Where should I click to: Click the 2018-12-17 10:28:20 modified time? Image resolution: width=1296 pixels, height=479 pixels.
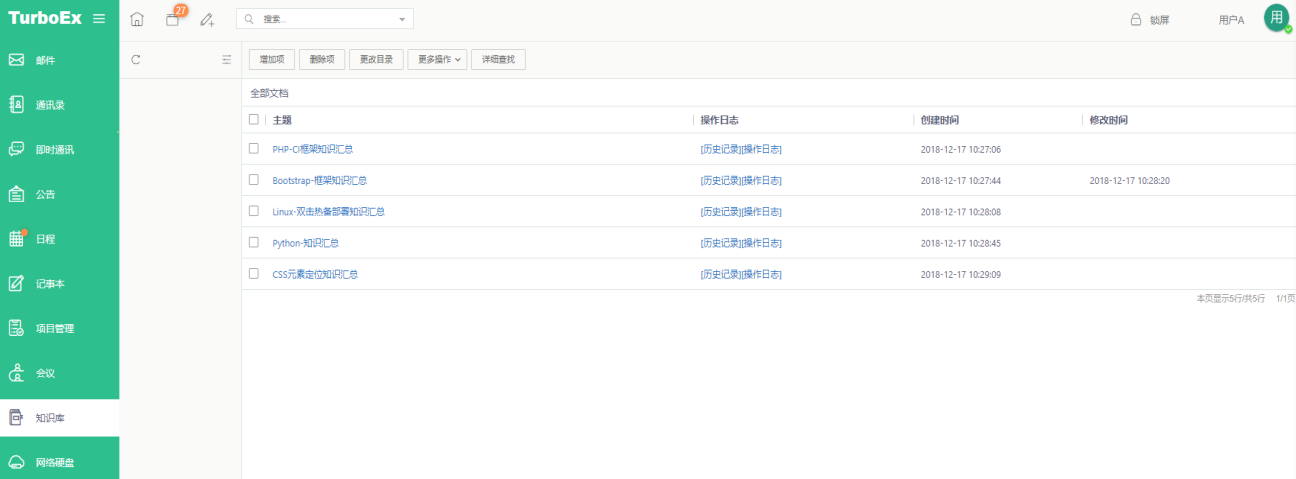(1130, 181)
